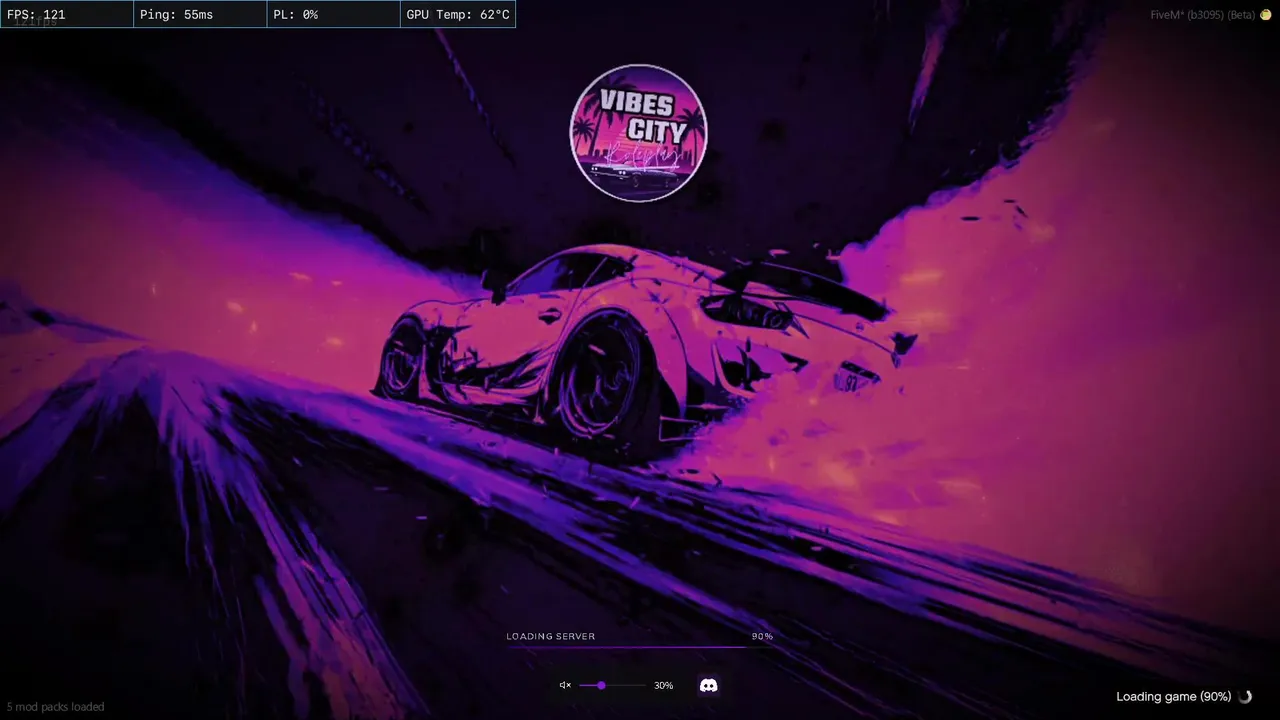Adjust the music volume slider
1280x720 pixels.
point(612,685)
